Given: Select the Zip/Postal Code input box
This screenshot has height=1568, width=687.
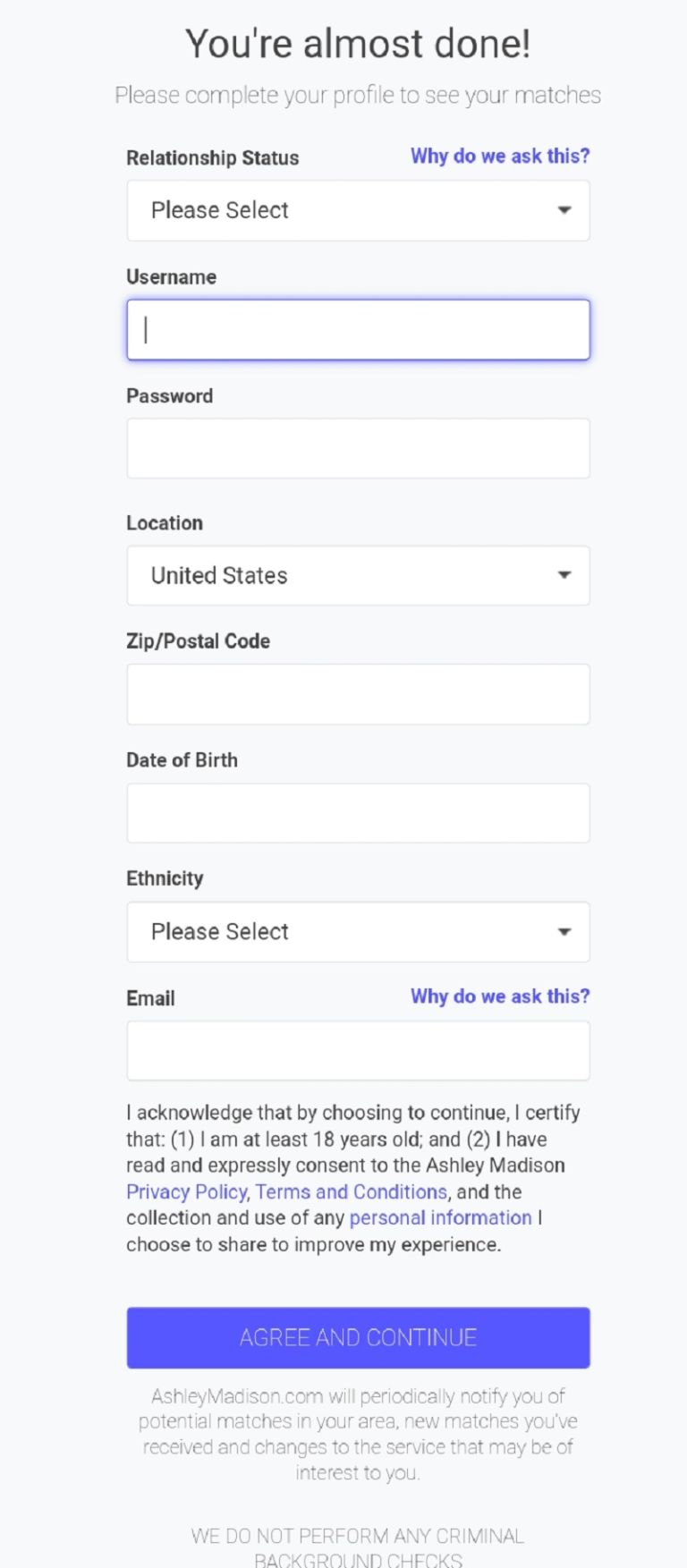Looking at the screenshot, I should [x=358, y=694].
